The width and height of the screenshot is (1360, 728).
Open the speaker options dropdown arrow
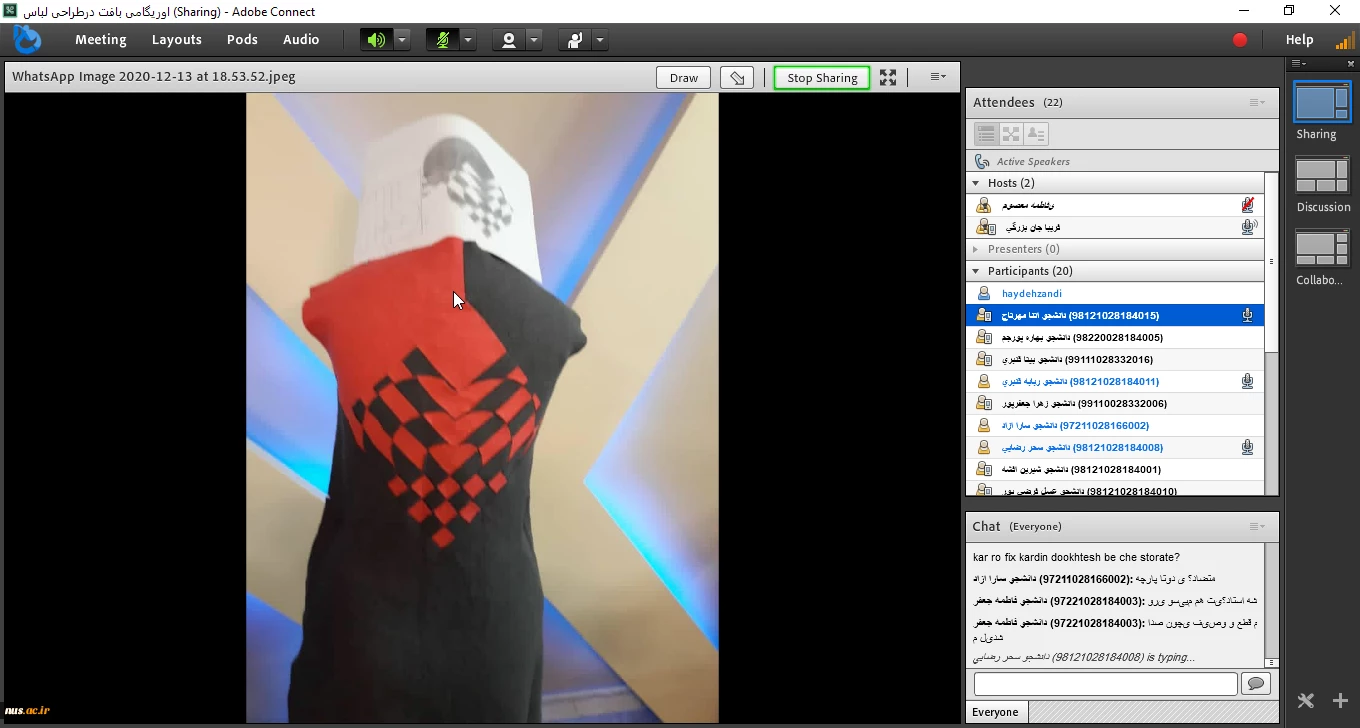402,40
